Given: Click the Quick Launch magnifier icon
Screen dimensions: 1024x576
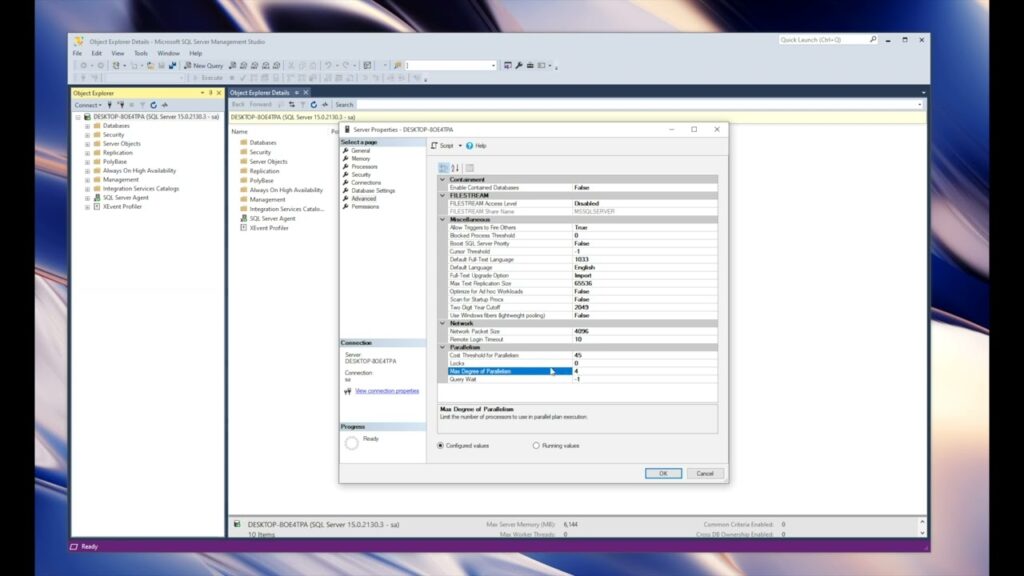Looking at the screenshot, I should click(873, 40).
